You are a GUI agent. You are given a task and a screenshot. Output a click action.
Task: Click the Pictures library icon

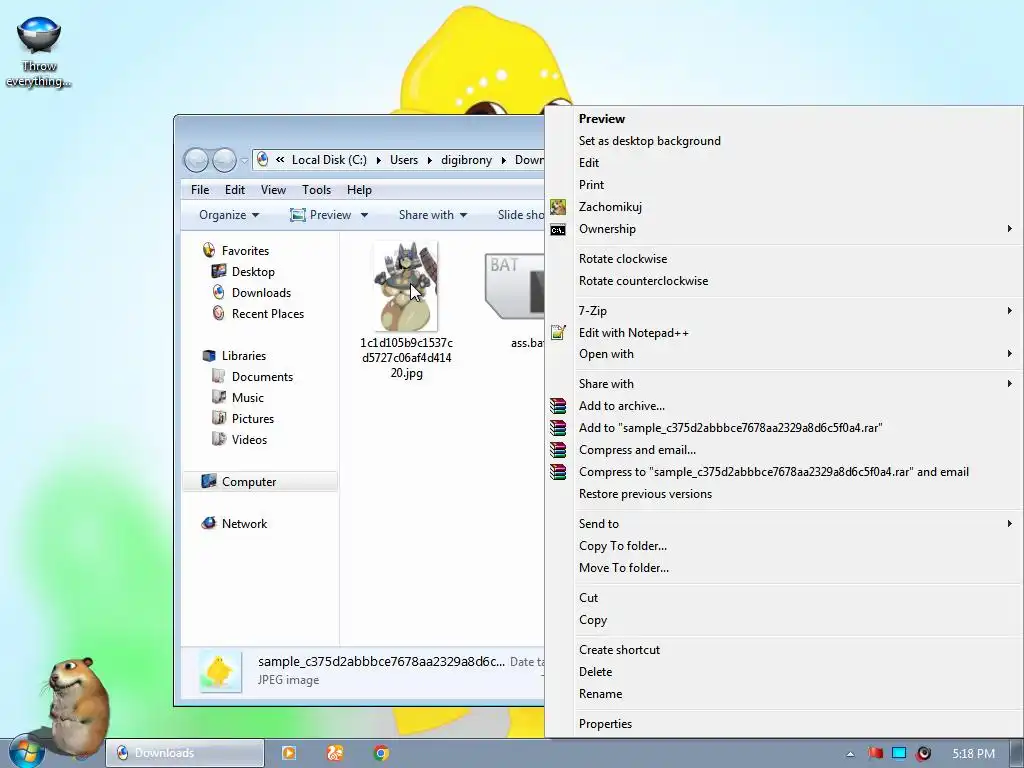(219, 418)
